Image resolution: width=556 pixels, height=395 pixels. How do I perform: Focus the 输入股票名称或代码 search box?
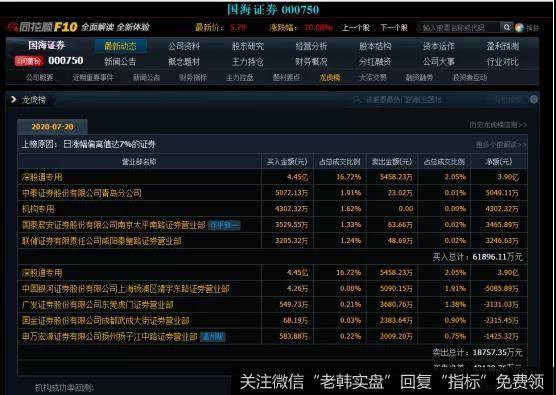459,27
